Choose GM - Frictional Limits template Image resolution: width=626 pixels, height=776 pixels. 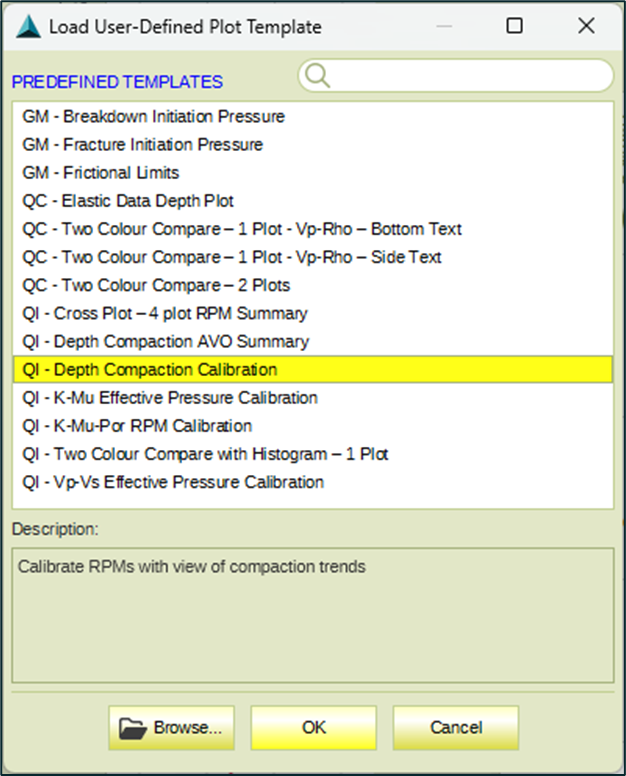(x=313, y=173)
